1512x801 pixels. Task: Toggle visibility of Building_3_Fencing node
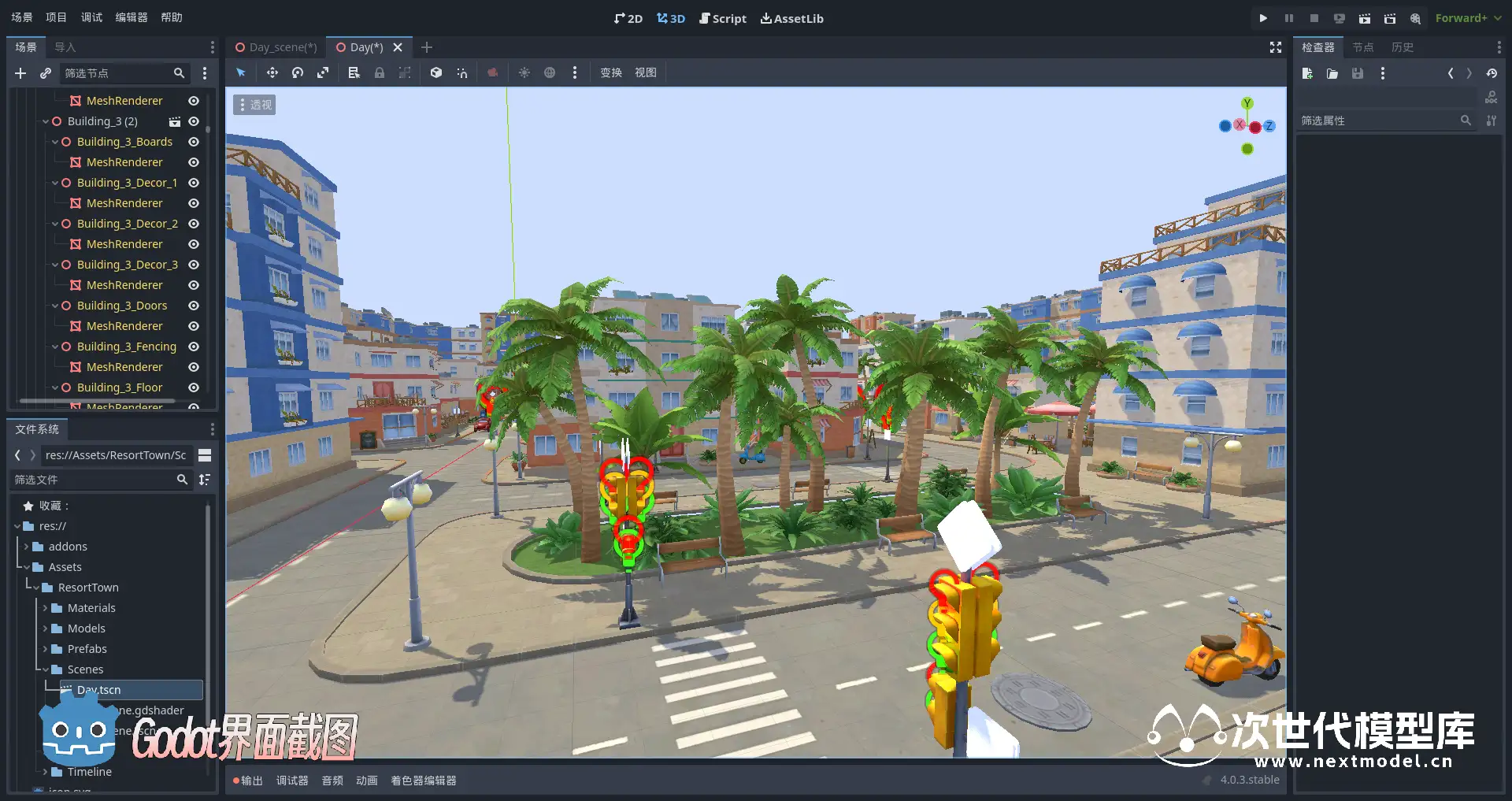(x=194, y=347)
